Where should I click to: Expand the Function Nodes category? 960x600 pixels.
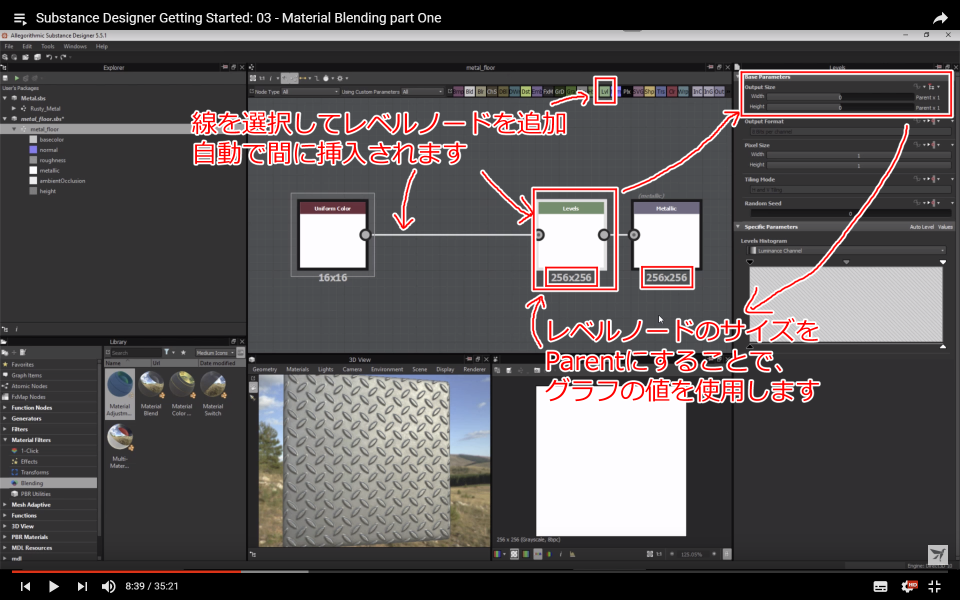click(6, 408)
